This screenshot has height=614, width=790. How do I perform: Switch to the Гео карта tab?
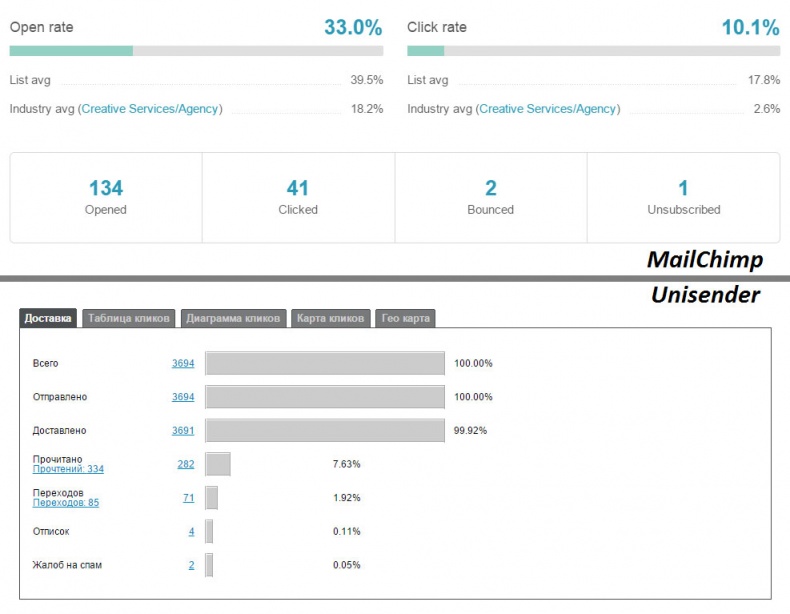[405, 318]
